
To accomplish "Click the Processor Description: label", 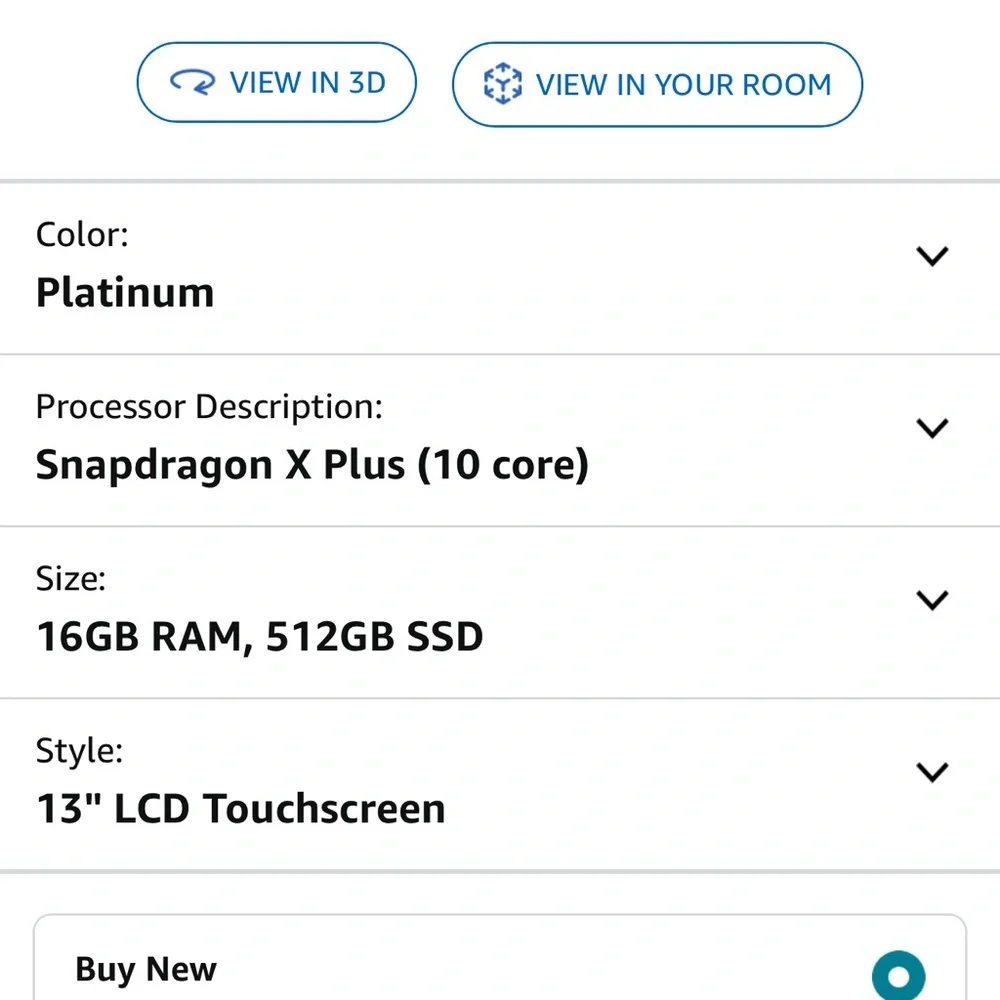I will (209, 408).
